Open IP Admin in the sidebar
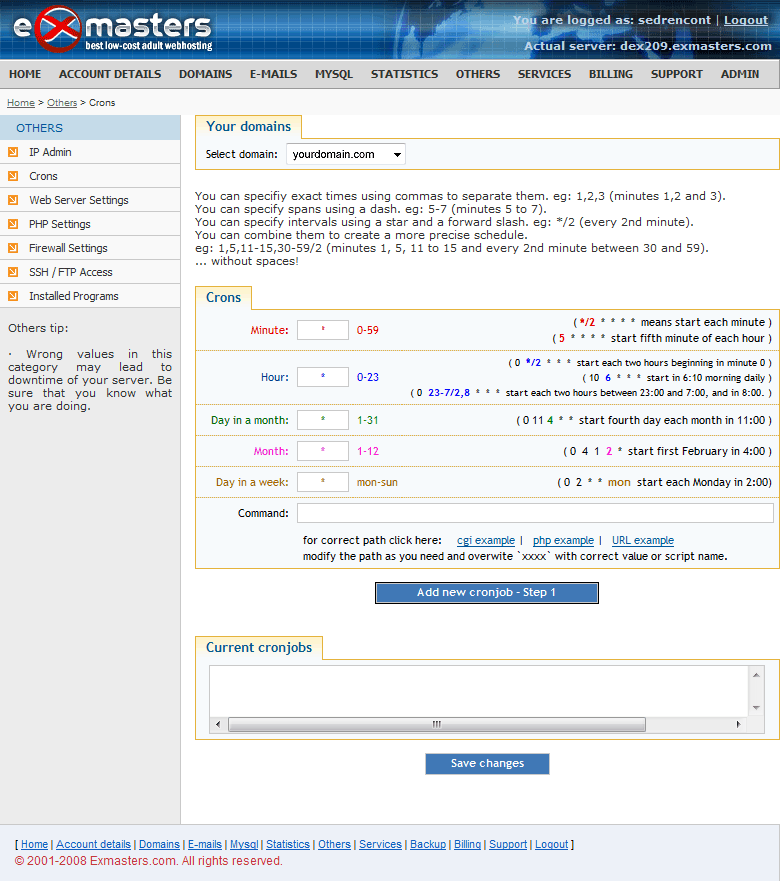Viewport: 780px width, 881px height. click(x=50, y=152)
